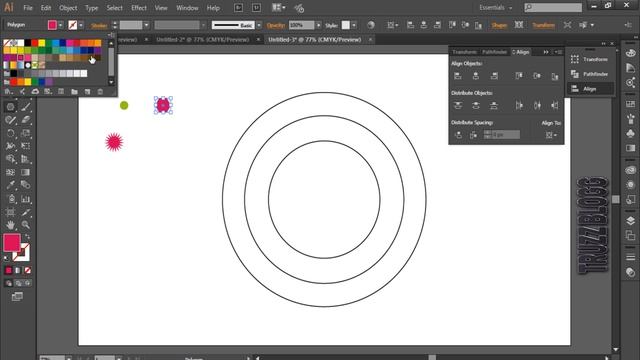Click Horizontal Distribute Center in Align panel
Screen dimensions: 640x360
(x=537, y=106)
